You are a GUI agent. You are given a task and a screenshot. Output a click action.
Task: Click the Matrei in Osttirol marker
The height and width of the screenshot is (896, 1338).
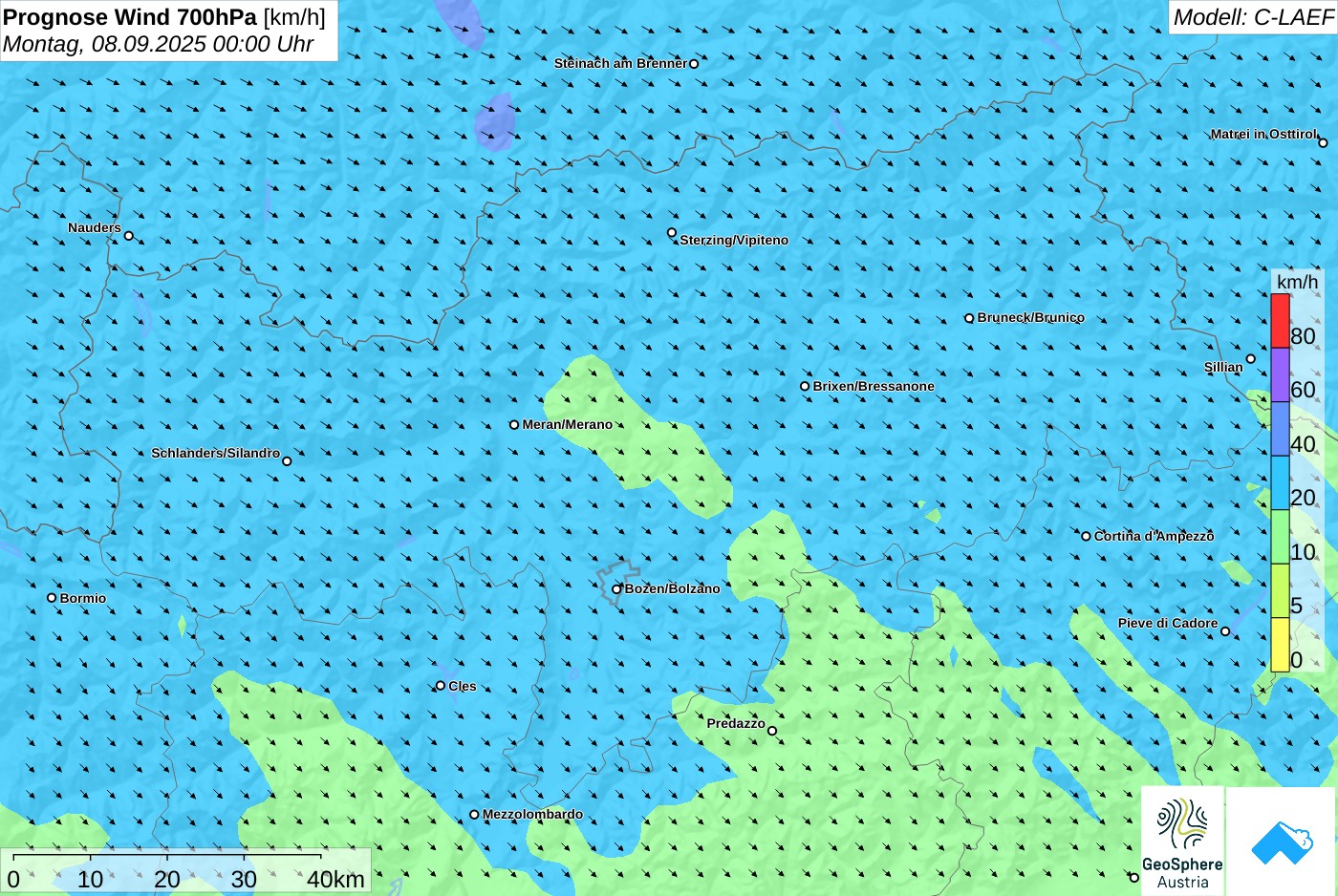1323,143
